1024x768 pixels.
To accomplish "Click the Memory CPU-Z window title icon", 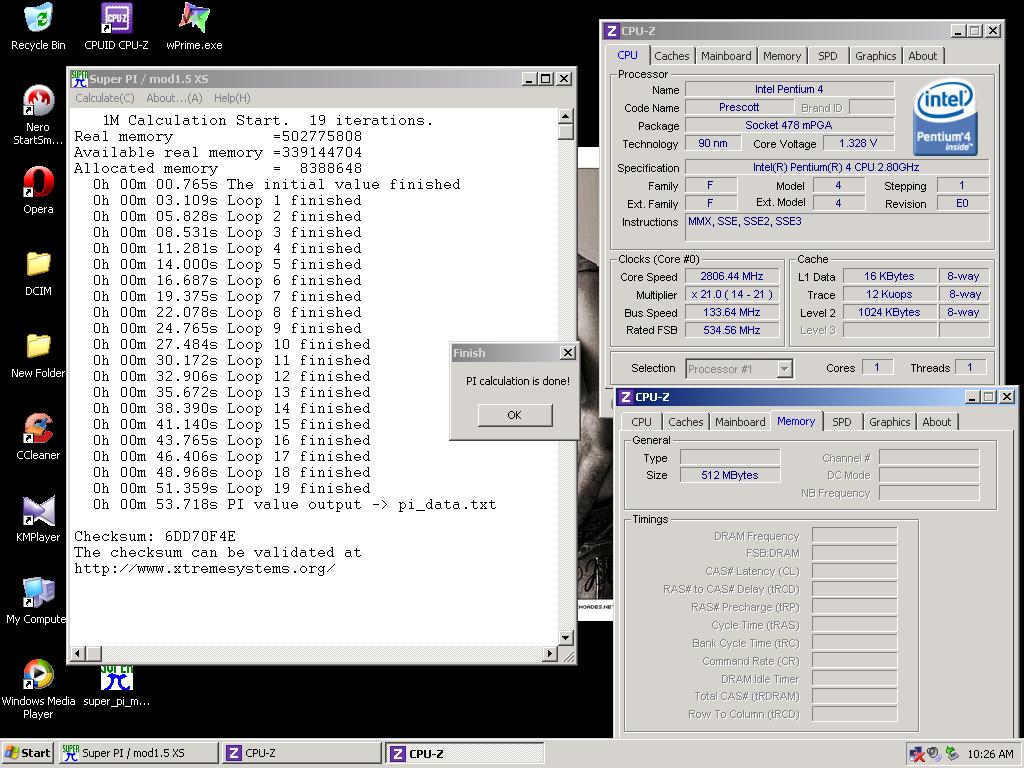I will 626,397.
